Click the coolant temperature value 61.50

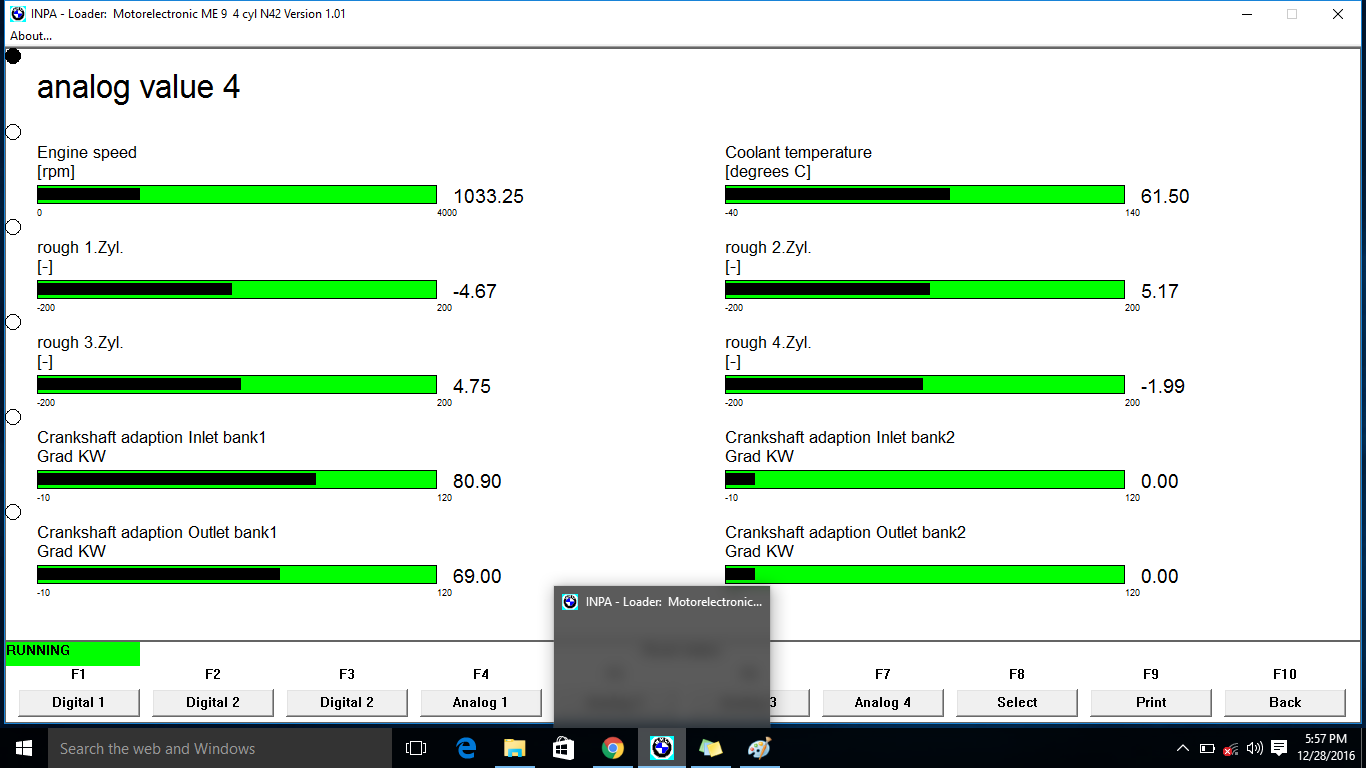pos(1165,197)
